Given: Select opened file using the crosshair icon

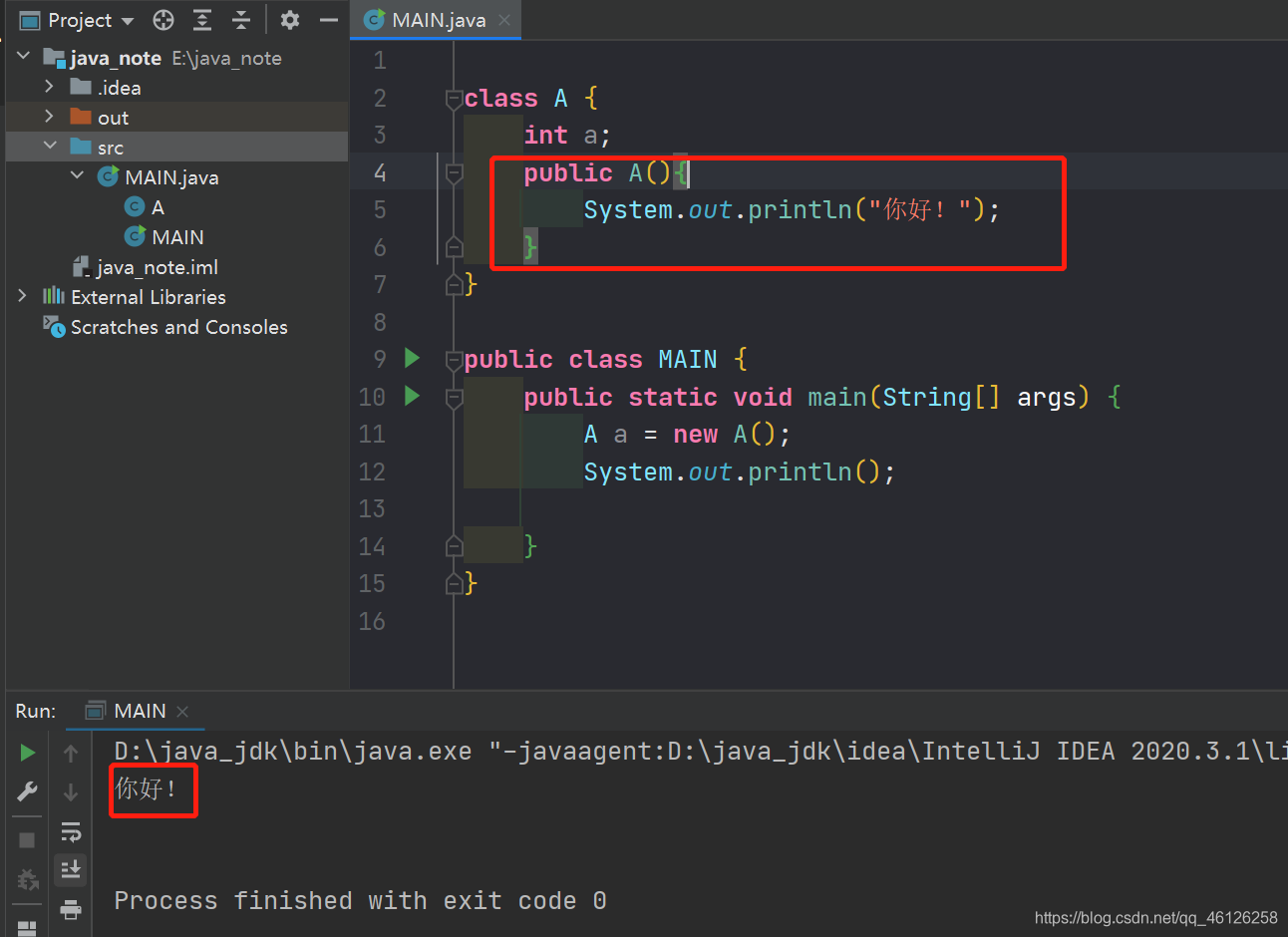Looking at the screenshot, I should pyautogui.click(x=161, y=20).
